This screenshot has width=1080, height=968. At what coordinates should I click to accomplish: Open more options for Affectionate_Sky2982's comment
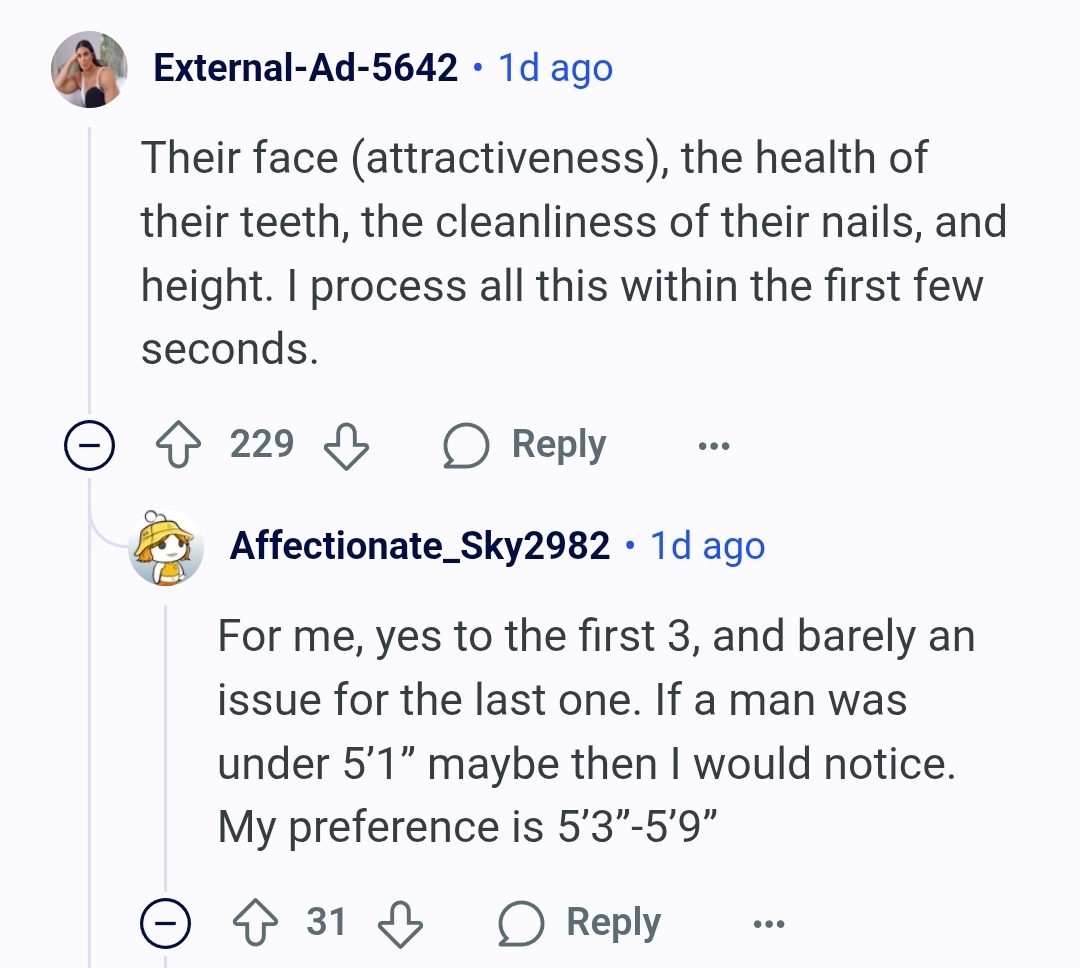(769, 923)
